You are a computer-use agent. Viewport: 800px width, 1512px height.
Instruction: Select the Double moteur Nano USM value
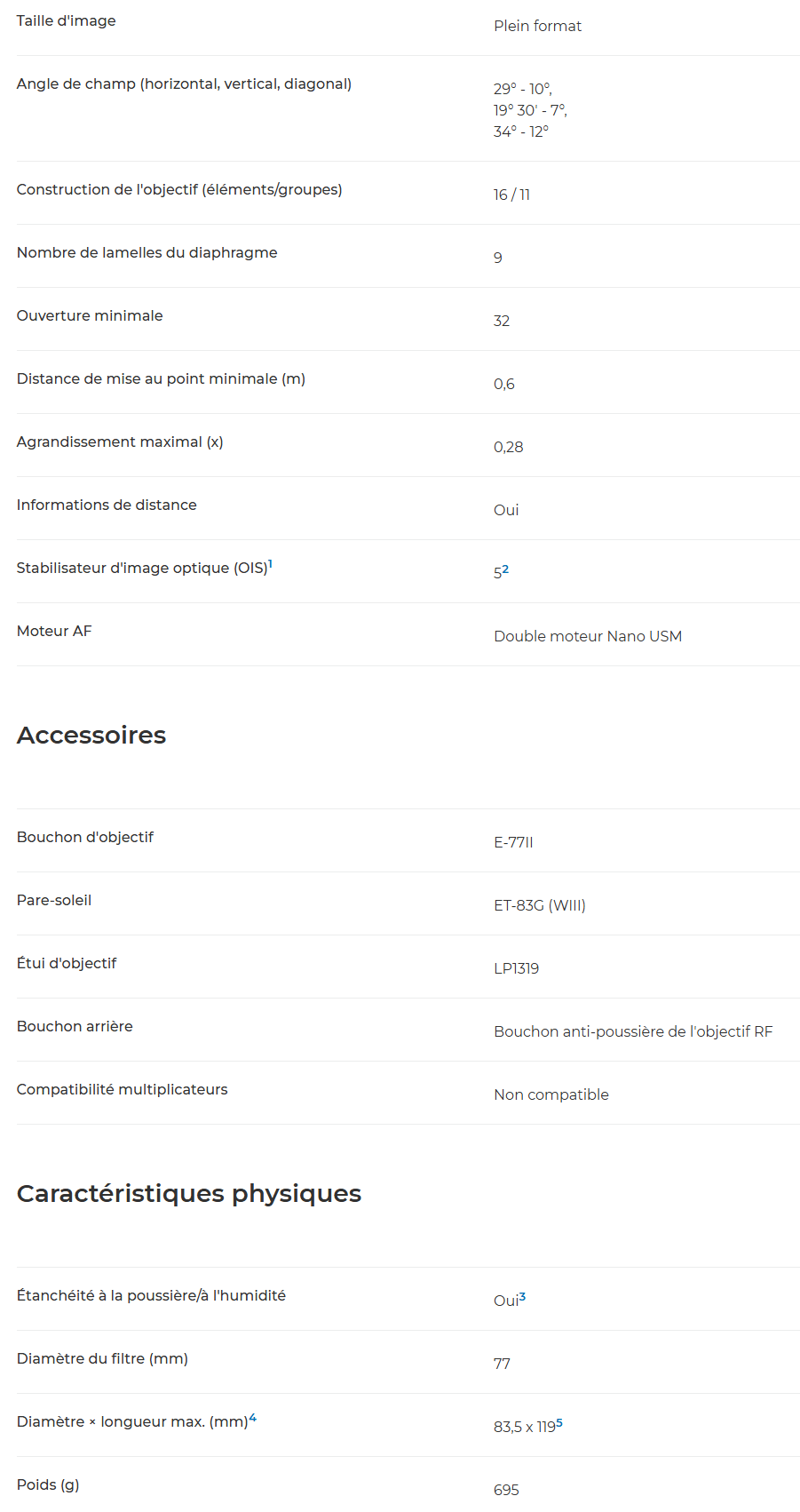point(588,636)
